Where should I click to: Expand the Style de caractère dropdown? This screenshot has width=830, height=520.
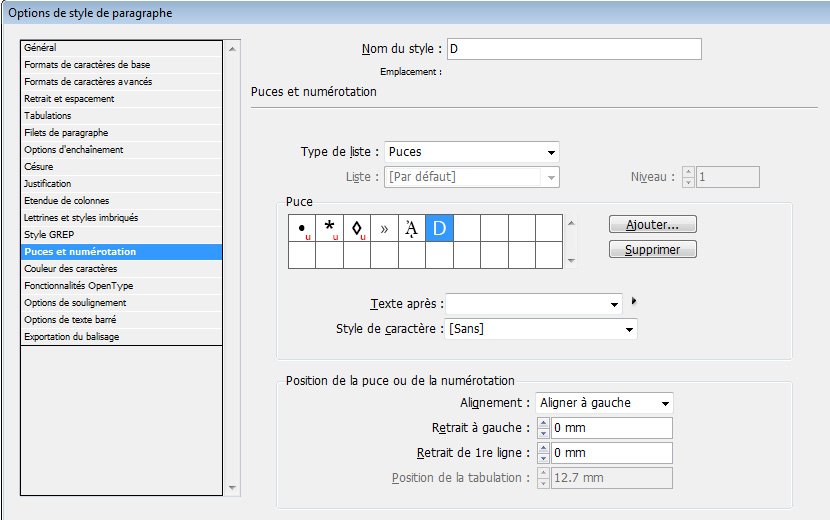click(629, 329)
